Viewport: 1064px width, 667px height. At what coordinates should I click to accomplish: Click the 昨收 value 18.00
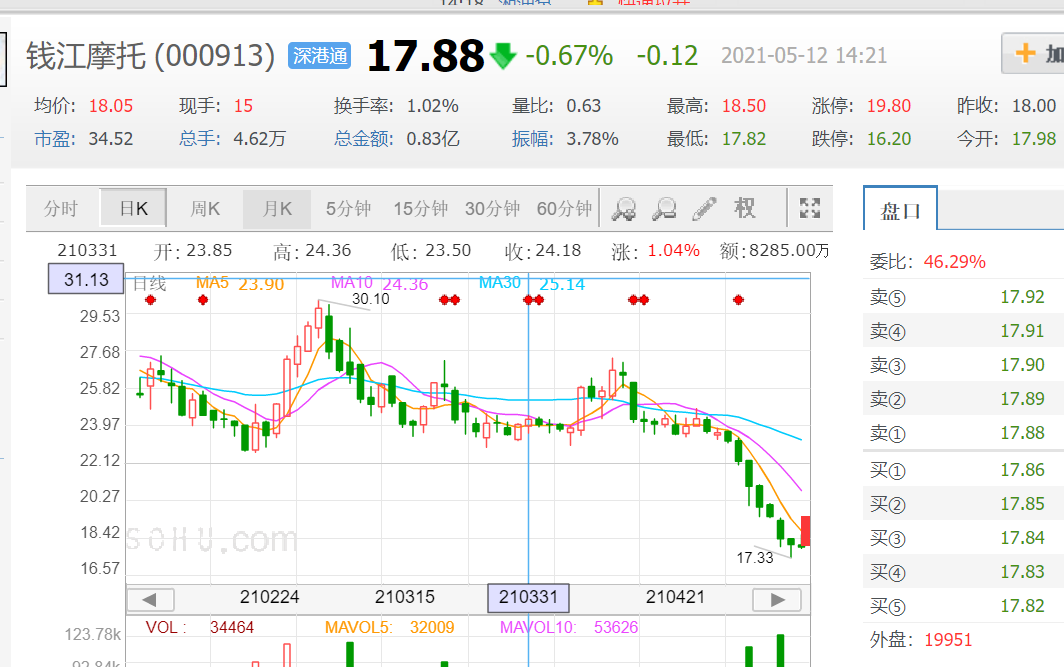[1033, 106]
